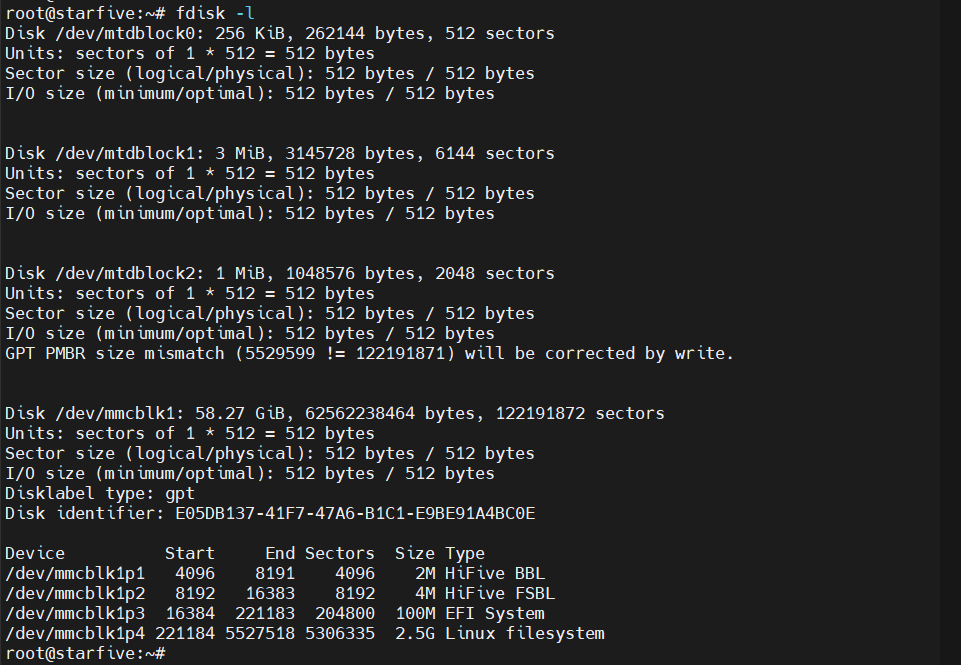This screenshot has height=665, width=961.
Task: Click the Sectors column header
Action: coord(339,553)
